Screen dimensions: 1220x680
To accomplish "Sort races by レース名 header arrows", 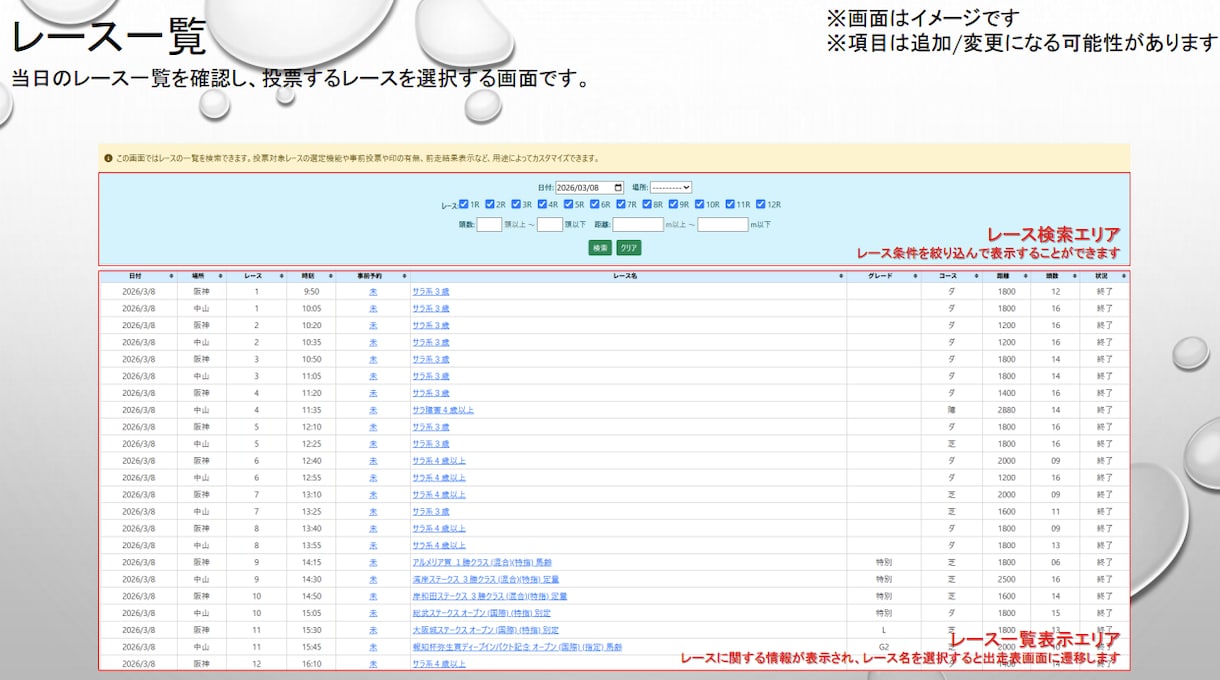I will (x=841, y=275).
